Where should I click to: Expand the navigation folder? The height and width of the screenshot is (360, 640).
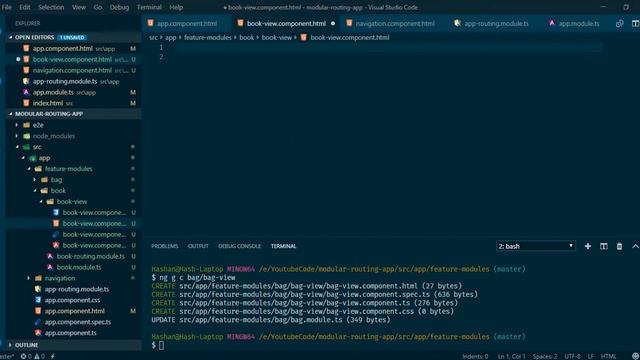[x=60, y=278]
